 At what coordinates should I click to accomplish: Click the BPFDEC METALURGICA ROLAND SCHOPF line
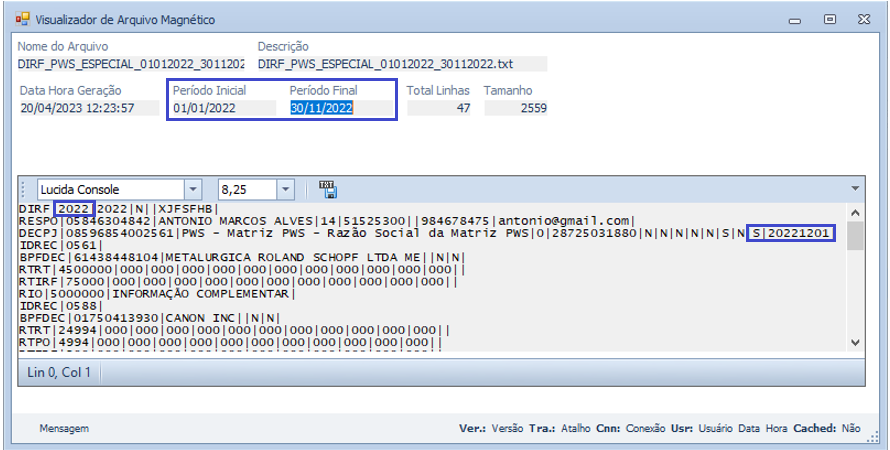point(242,258)
